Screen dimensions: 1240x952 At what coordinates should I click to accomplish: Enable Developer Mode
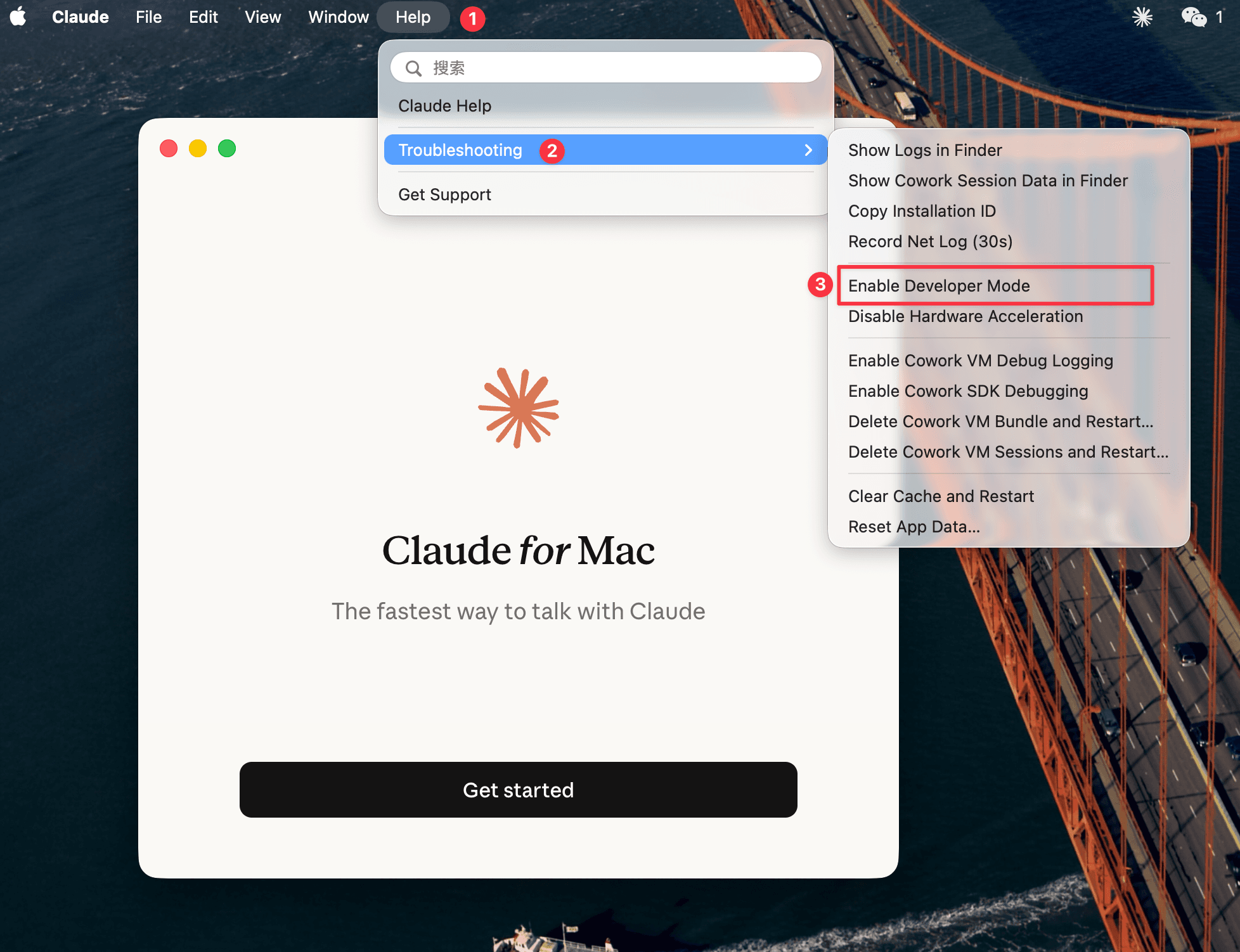tap(940, 286)
